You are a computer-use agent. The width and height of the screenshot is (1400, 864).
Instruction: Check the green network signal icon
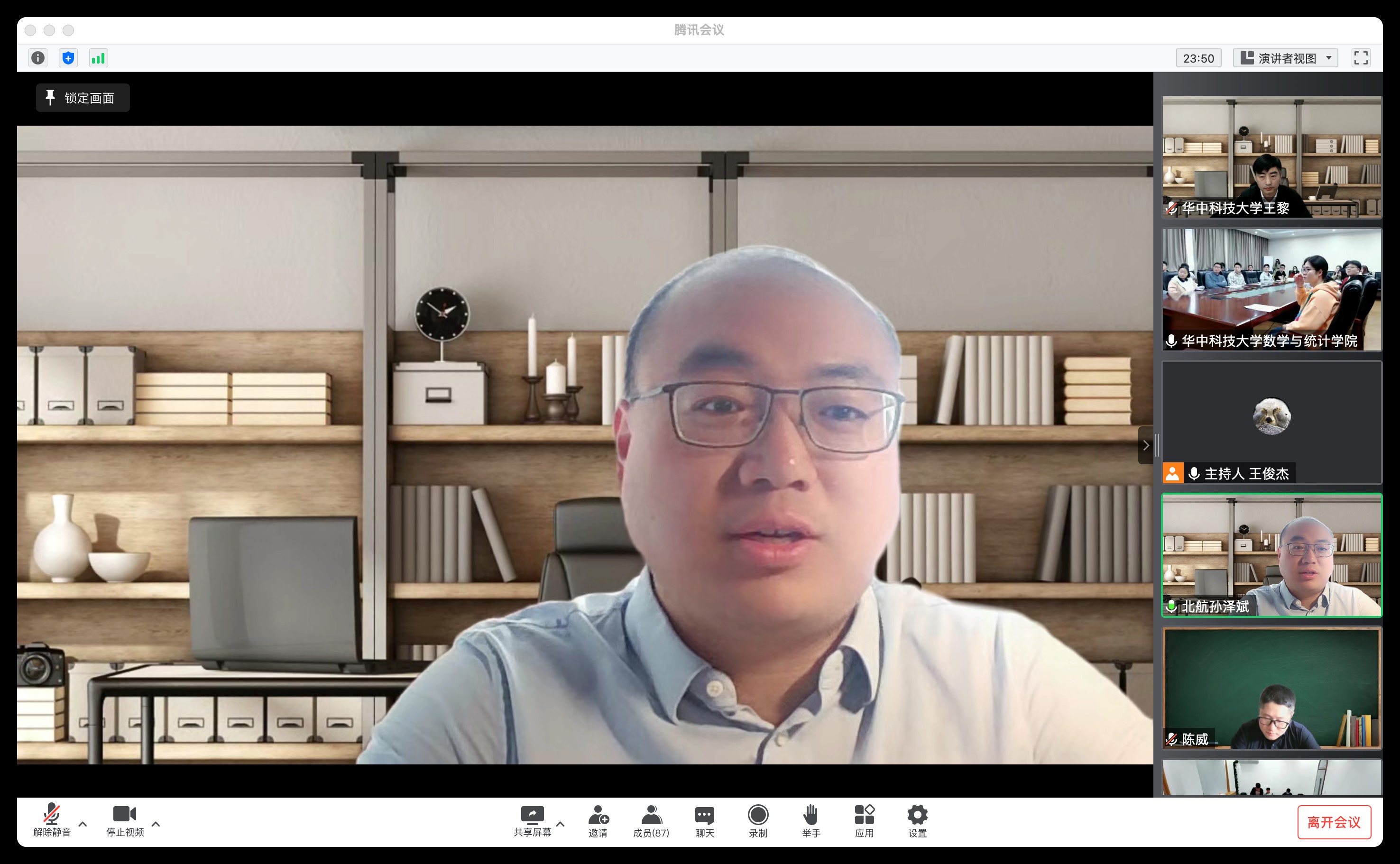click(98, 58)
